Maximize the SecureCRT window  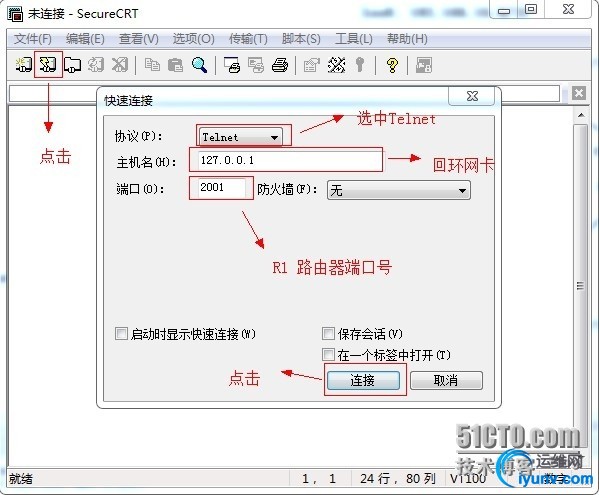(x=531, y=10)
